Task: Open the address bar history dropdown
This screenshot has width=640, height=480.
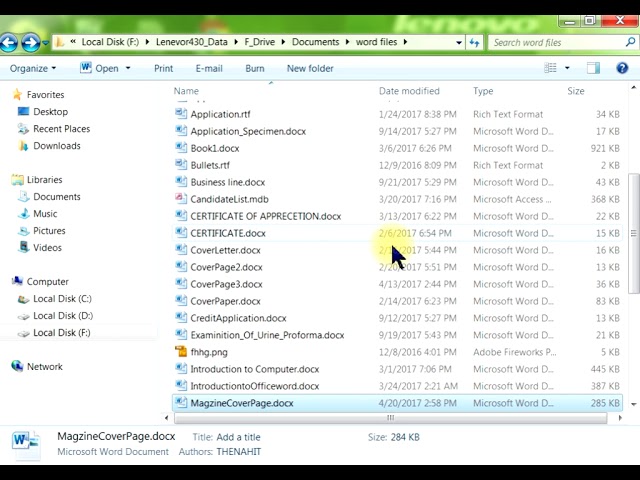Action: point(459,42)
